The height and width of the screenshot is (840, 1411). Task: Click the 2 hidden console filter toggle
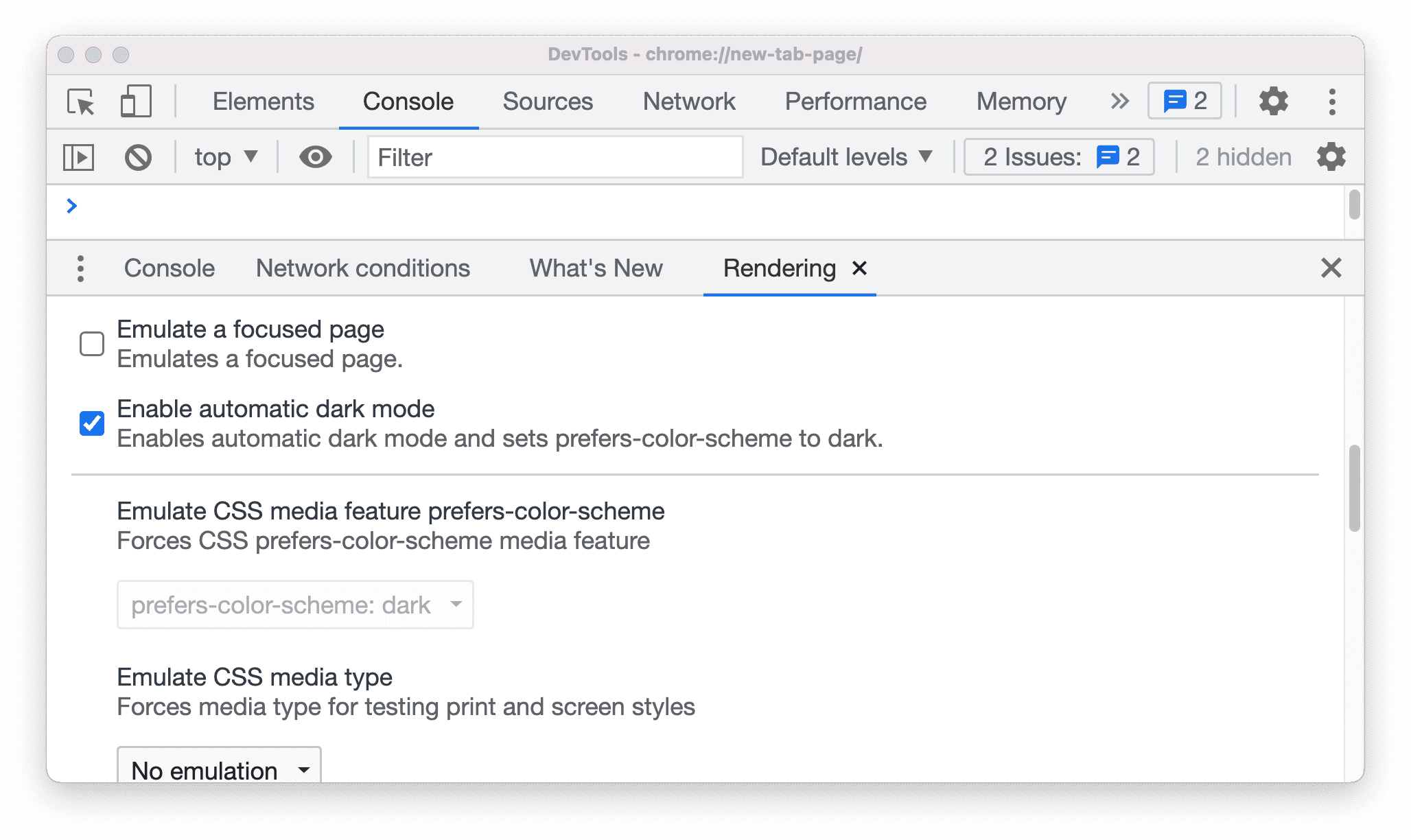(1242, 156)
